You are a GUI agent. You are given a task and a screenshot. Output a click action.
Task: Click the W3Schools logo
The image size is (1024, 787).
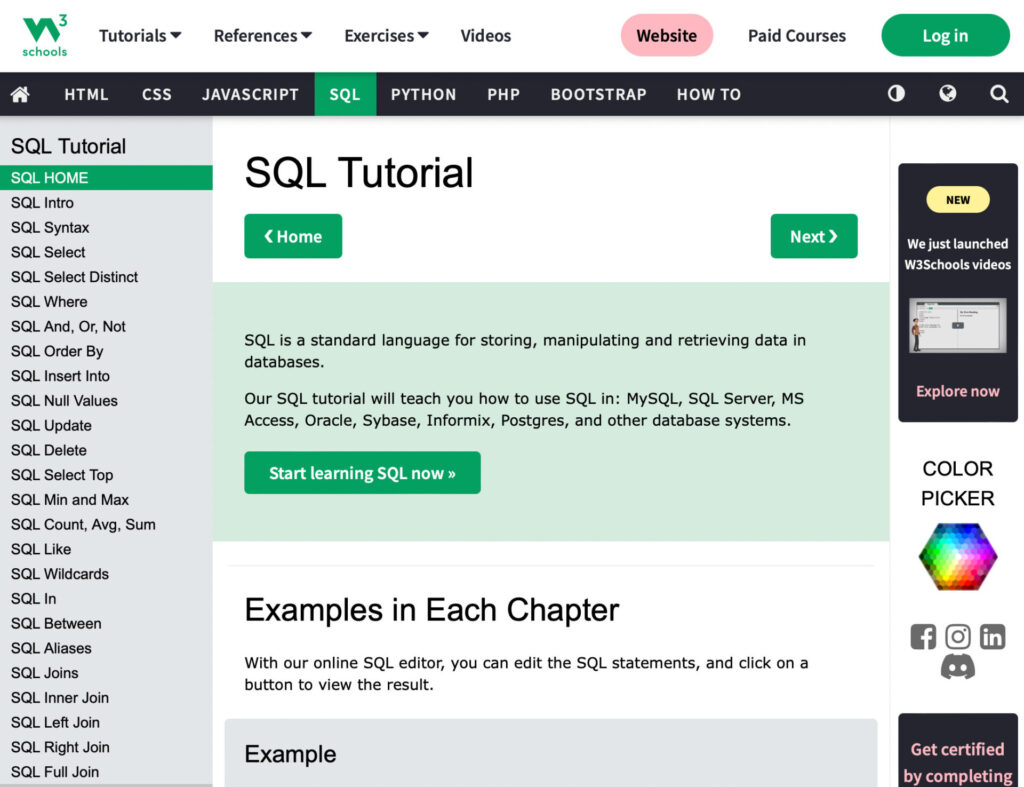(x=45, y=36)
